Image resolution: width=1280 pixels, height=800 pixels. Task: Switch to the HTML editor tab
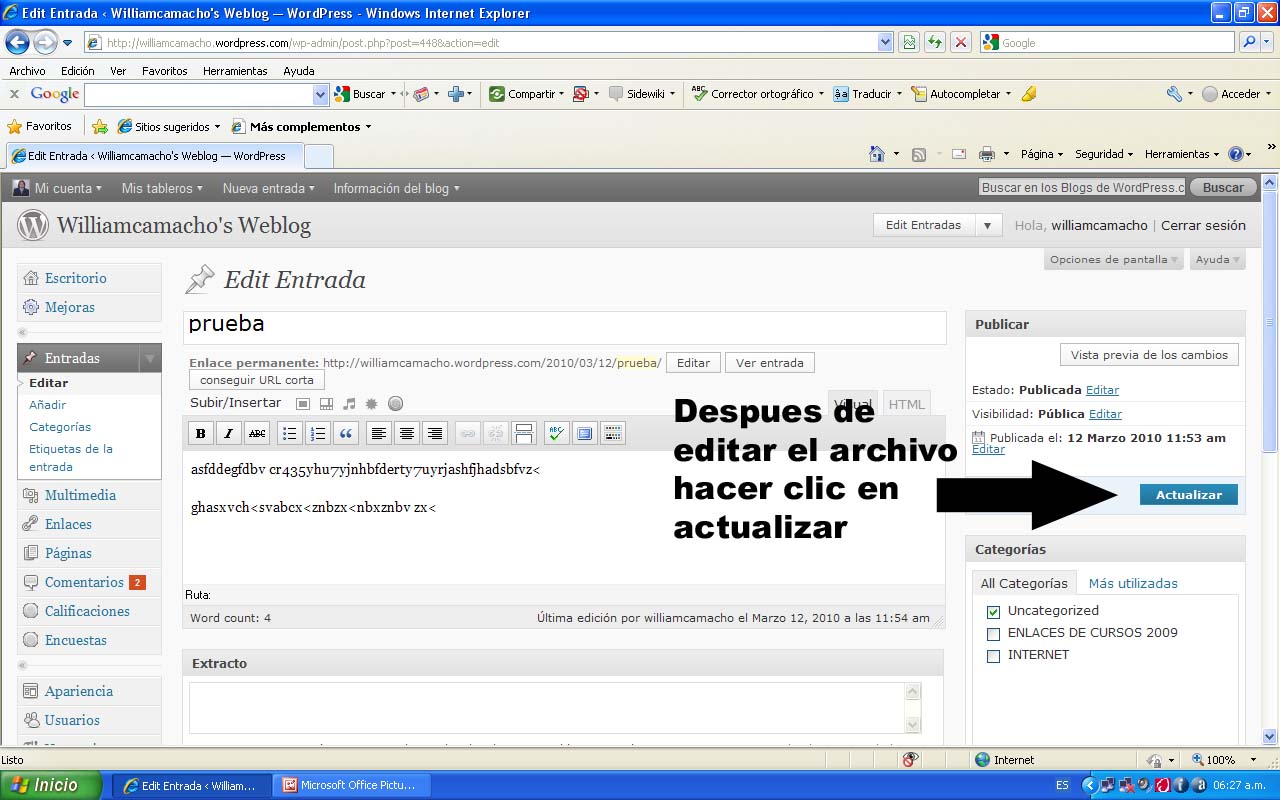pos(907,404)
